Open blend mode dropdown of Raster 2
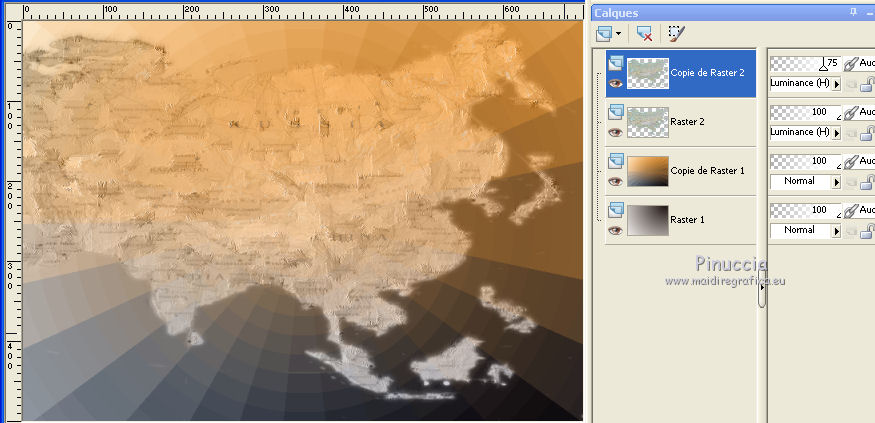 pyautogui.click(x=836, y=133)
